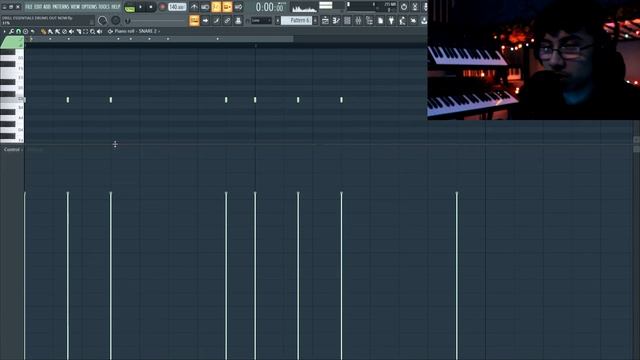This screenshot has width=640, height=360.
Task: Select the Slice tool
Action: [x=79, y=31]
